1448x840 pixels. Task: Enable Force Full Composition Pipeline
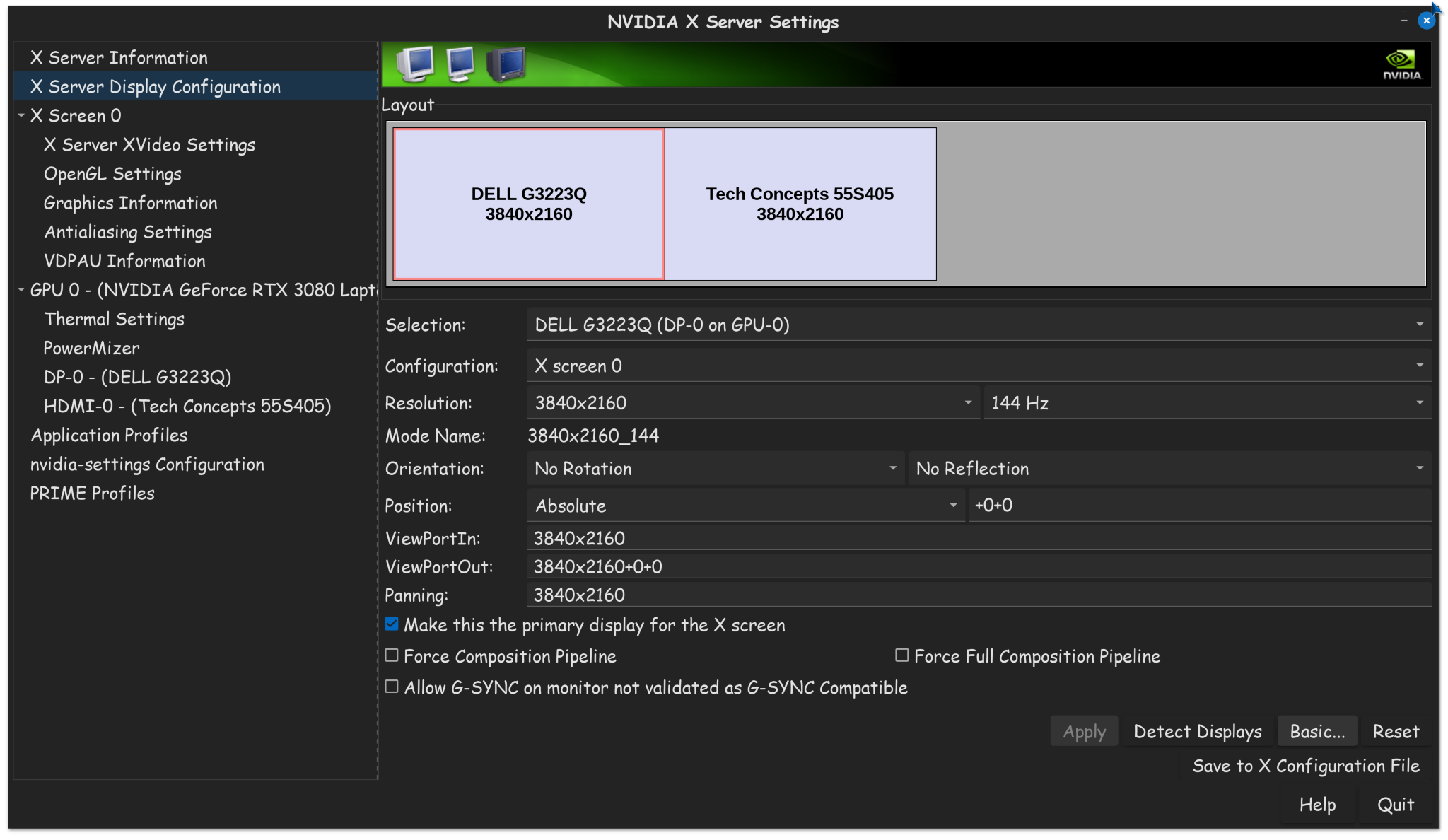901,655
